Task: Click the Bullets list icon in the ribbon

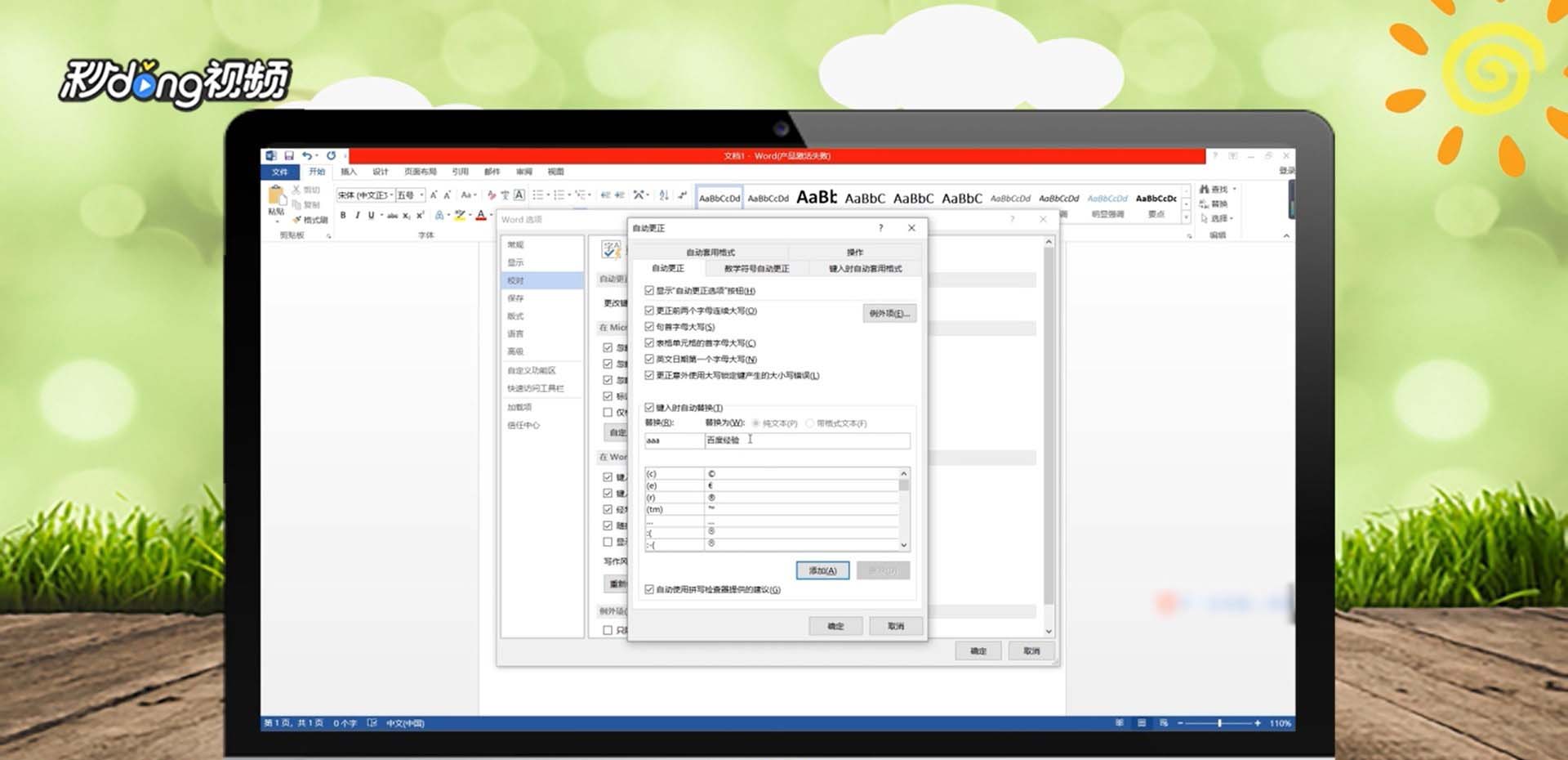Action: [x=537, y=194]
